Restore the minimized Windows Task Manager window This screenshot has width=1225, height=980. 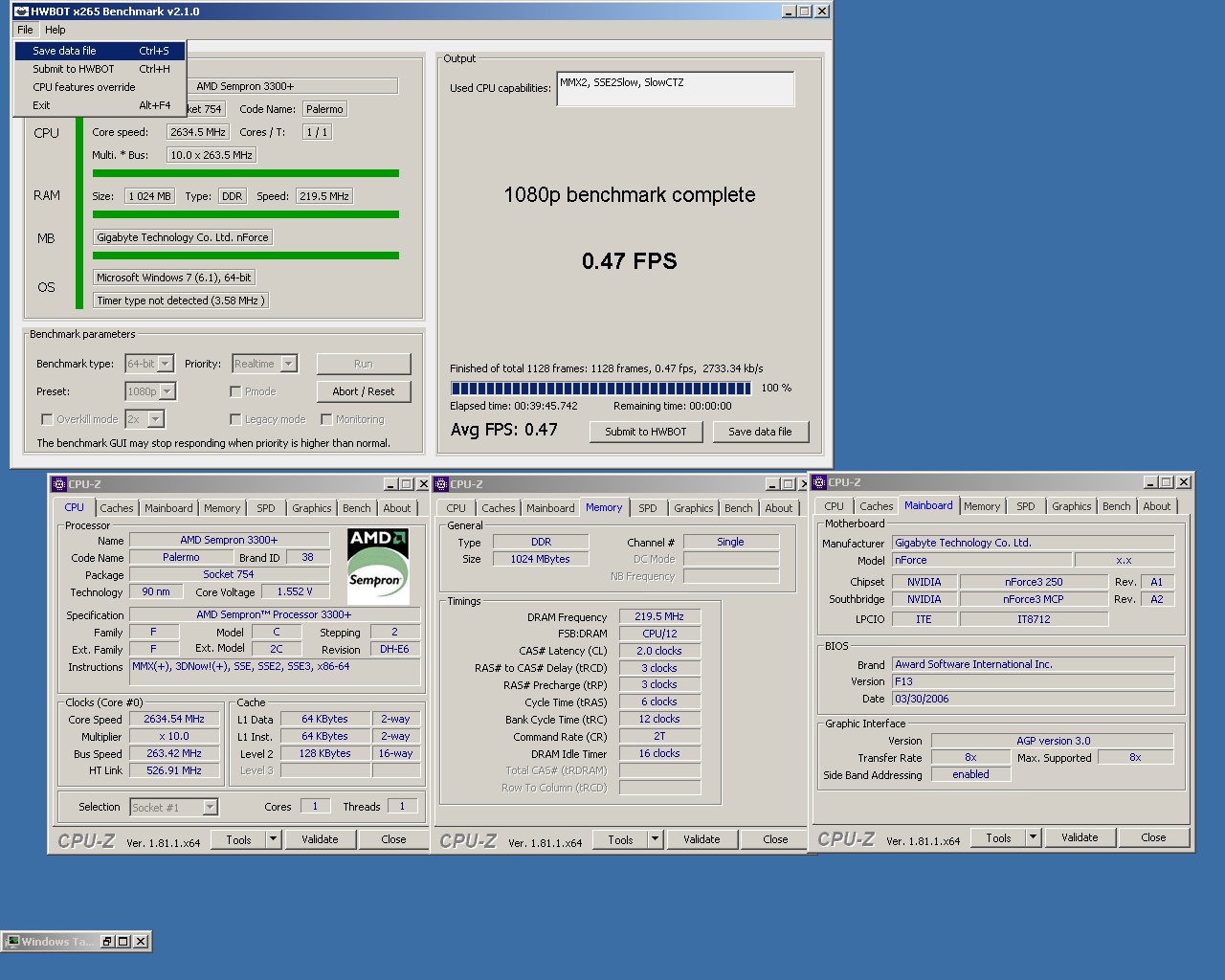point(107,942)
